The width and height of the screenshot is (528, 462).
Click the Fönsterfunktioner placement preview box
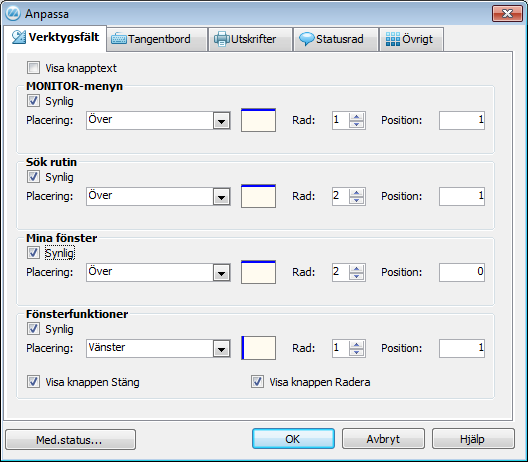coord(258,348)
